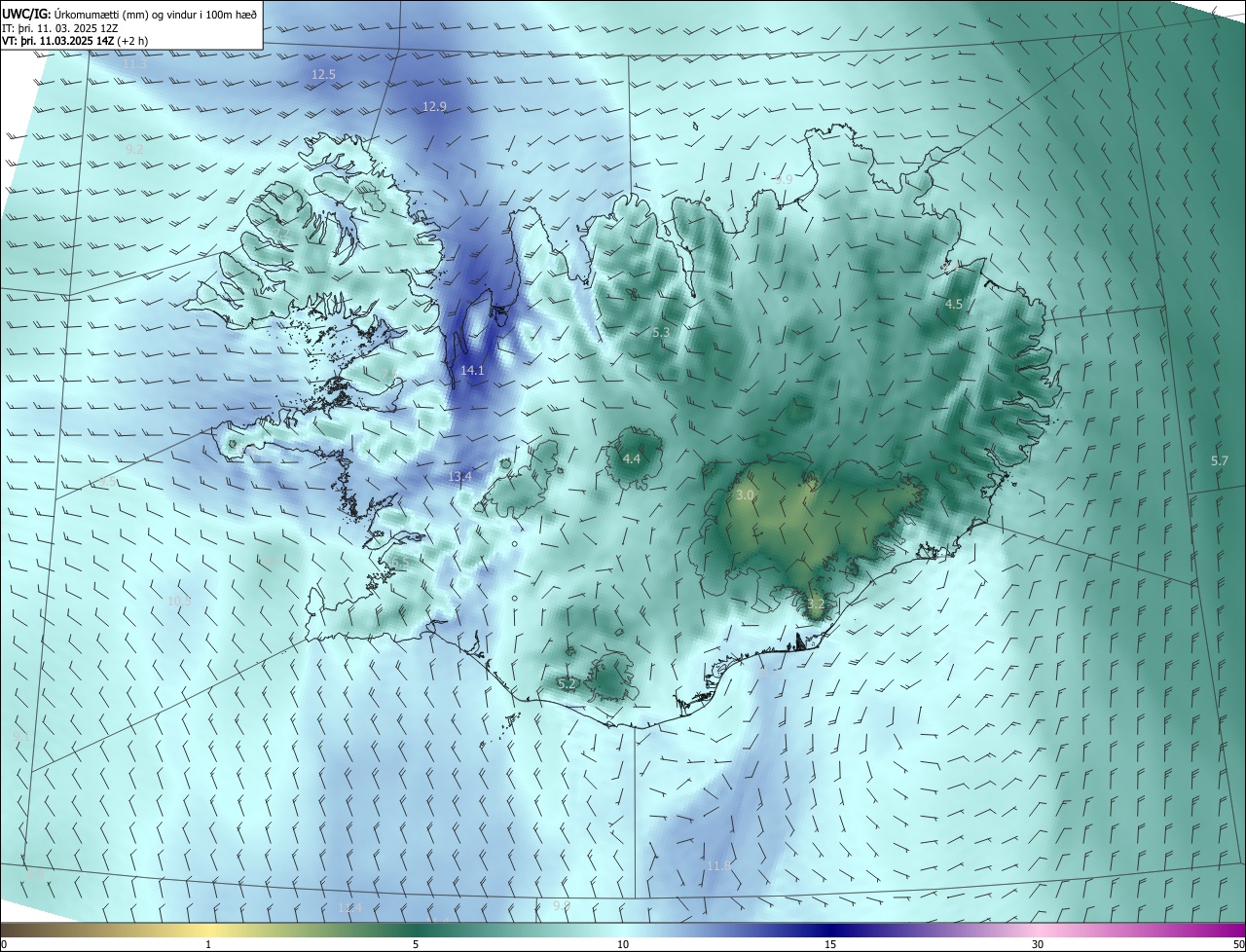This screenshot has width=1246, height=952.
Task: Click the 12.5 value label on the map
Action: pos(323,74)
